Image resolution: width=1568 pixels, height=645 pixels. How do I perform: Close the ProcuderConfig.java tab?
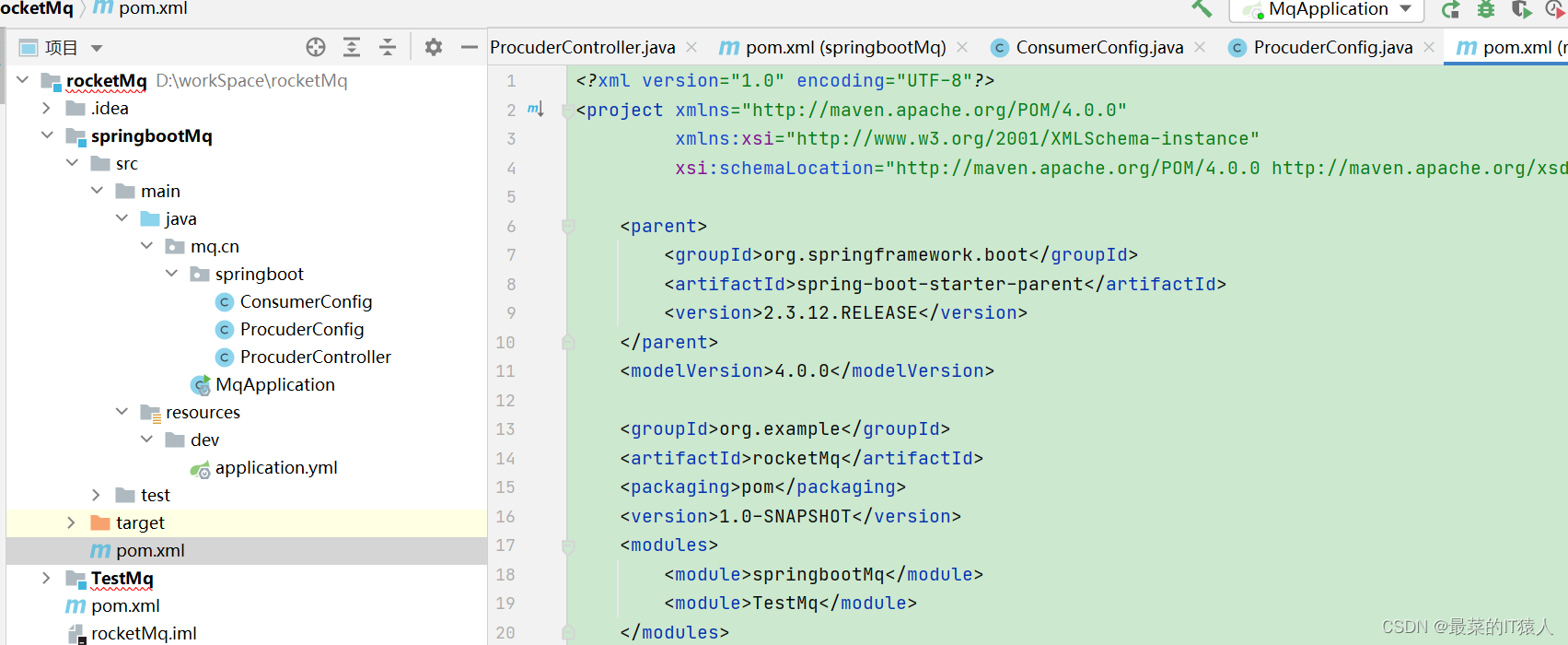[x=1429, y=47]
